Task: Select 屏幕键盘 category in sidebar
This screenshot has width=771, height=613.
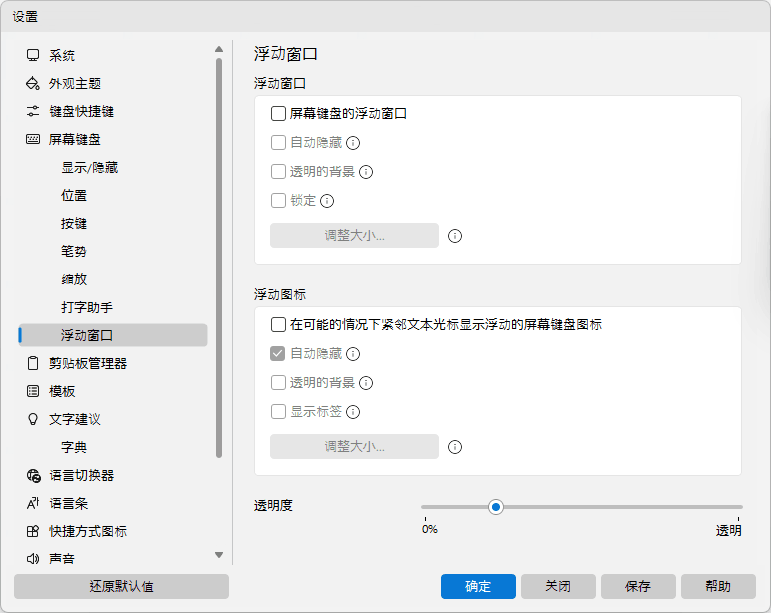Action: click(x=113, y=140)
